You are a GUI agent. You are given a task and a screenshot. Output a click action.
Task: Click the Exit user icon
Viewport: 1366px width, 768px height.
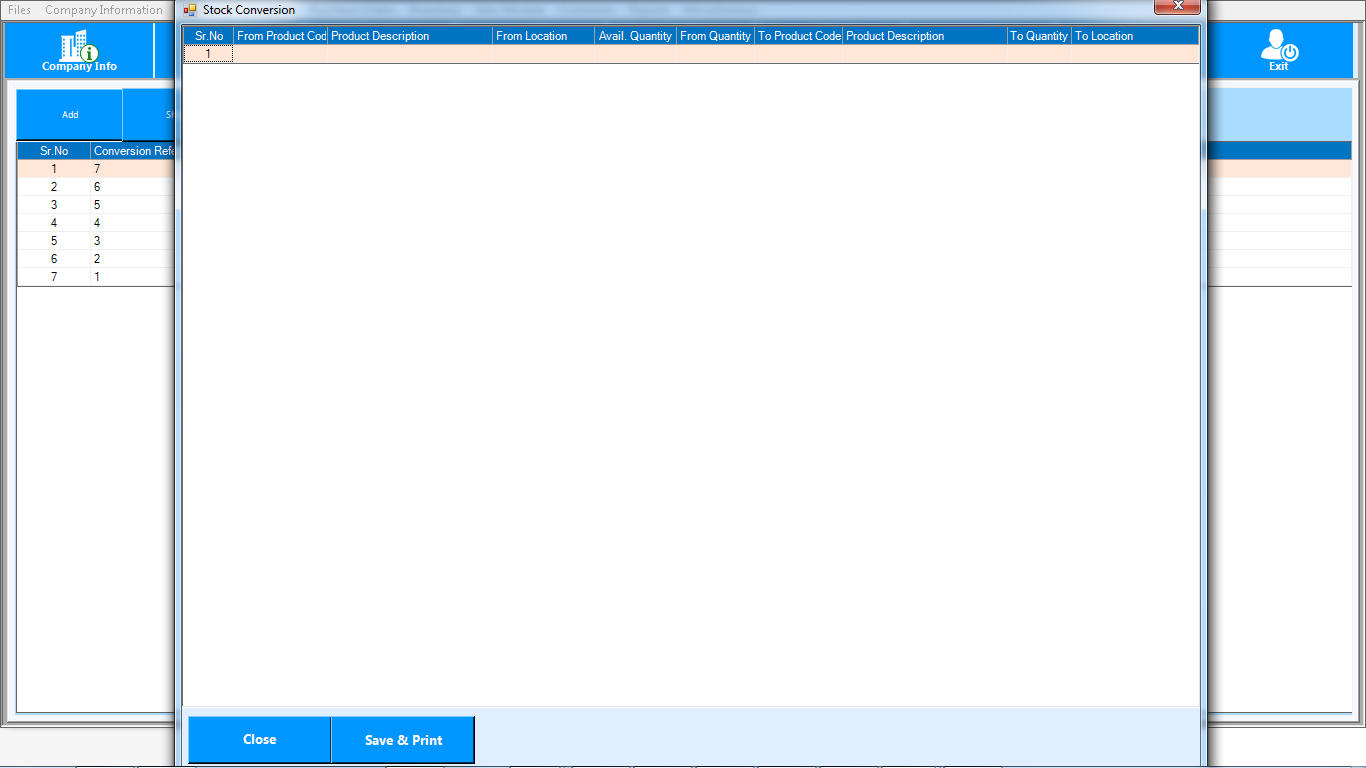[x=1278, y=49]
